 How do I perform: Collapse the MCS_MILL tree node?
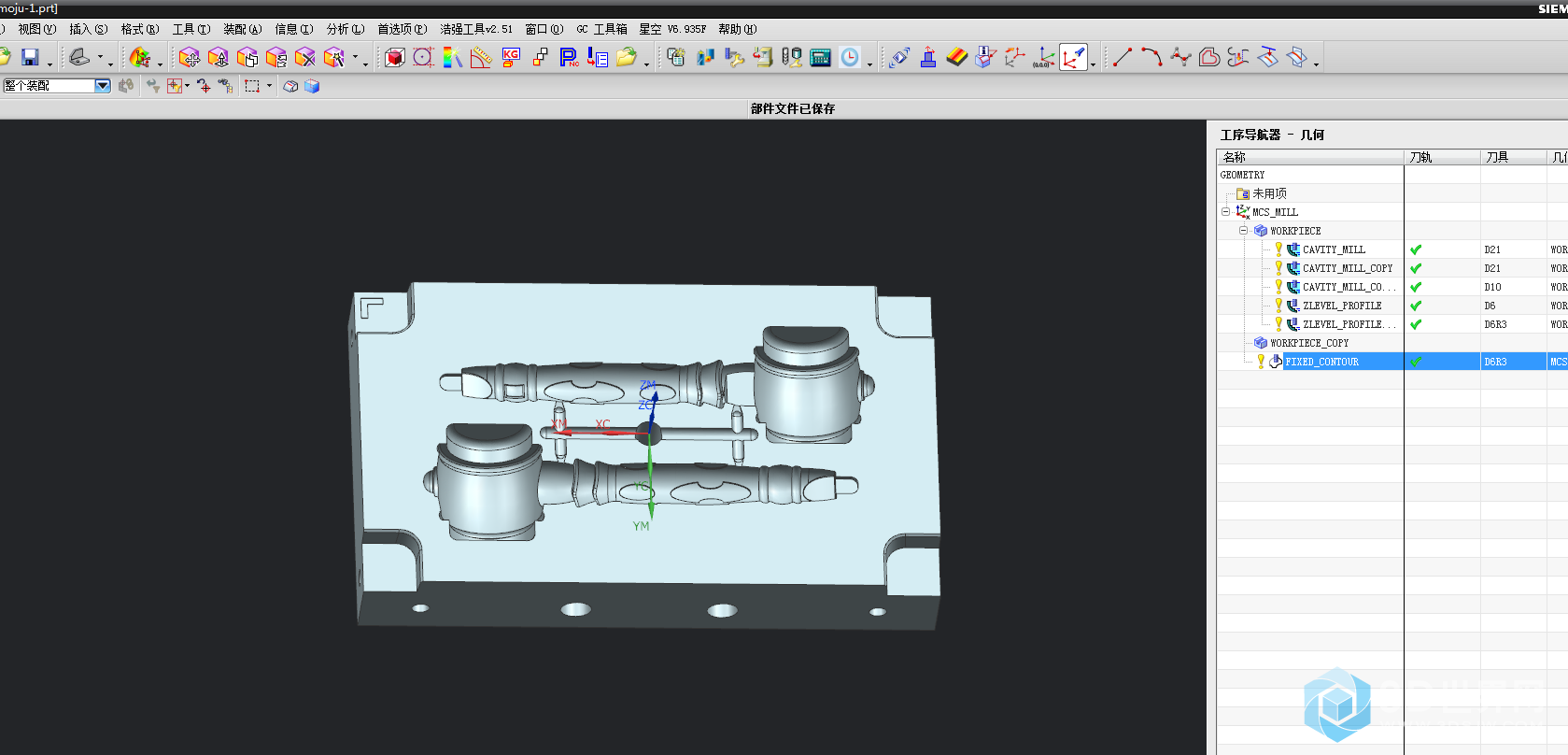pos(1225,212)
